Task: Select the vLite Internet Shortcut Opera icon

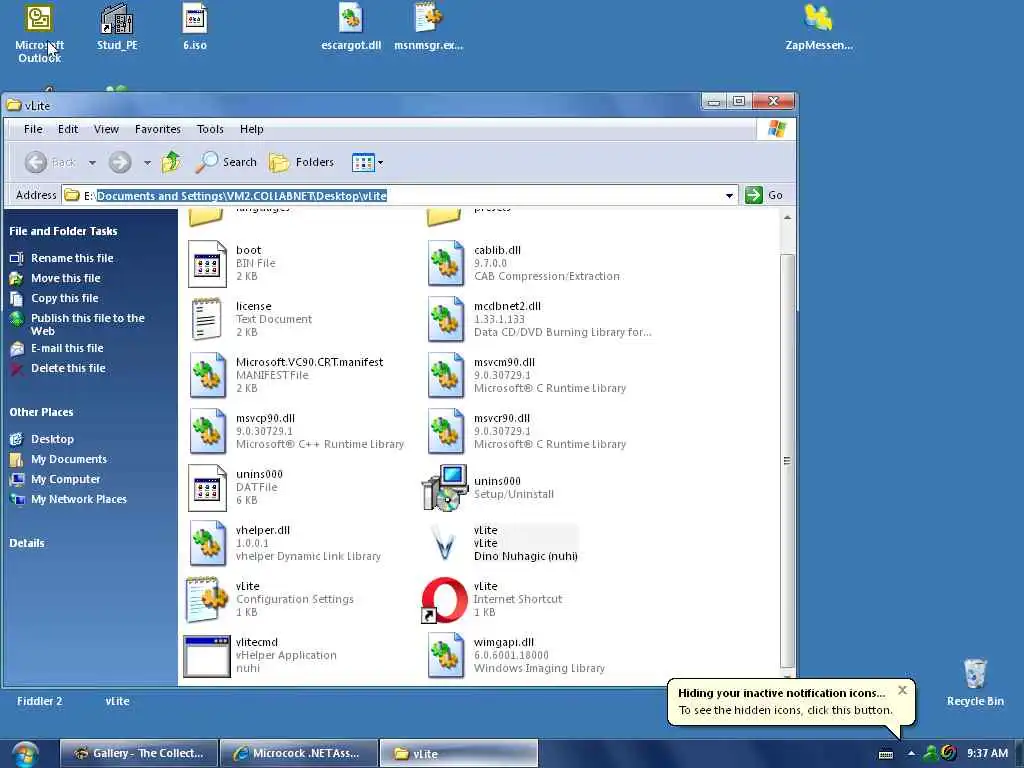Action: [445, 600]
